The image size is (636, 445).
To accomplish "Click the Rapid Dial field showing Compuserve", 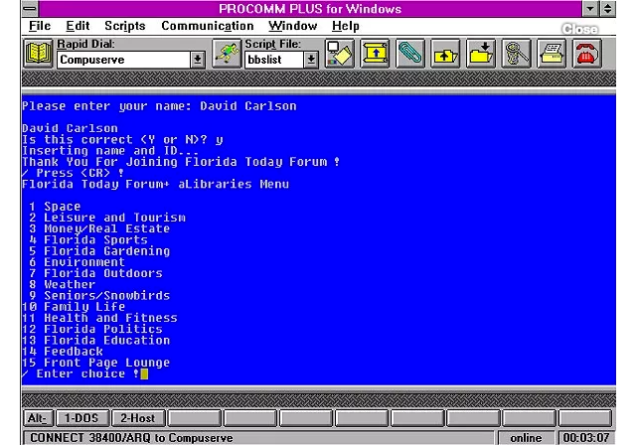I will (x=124, y=60).
